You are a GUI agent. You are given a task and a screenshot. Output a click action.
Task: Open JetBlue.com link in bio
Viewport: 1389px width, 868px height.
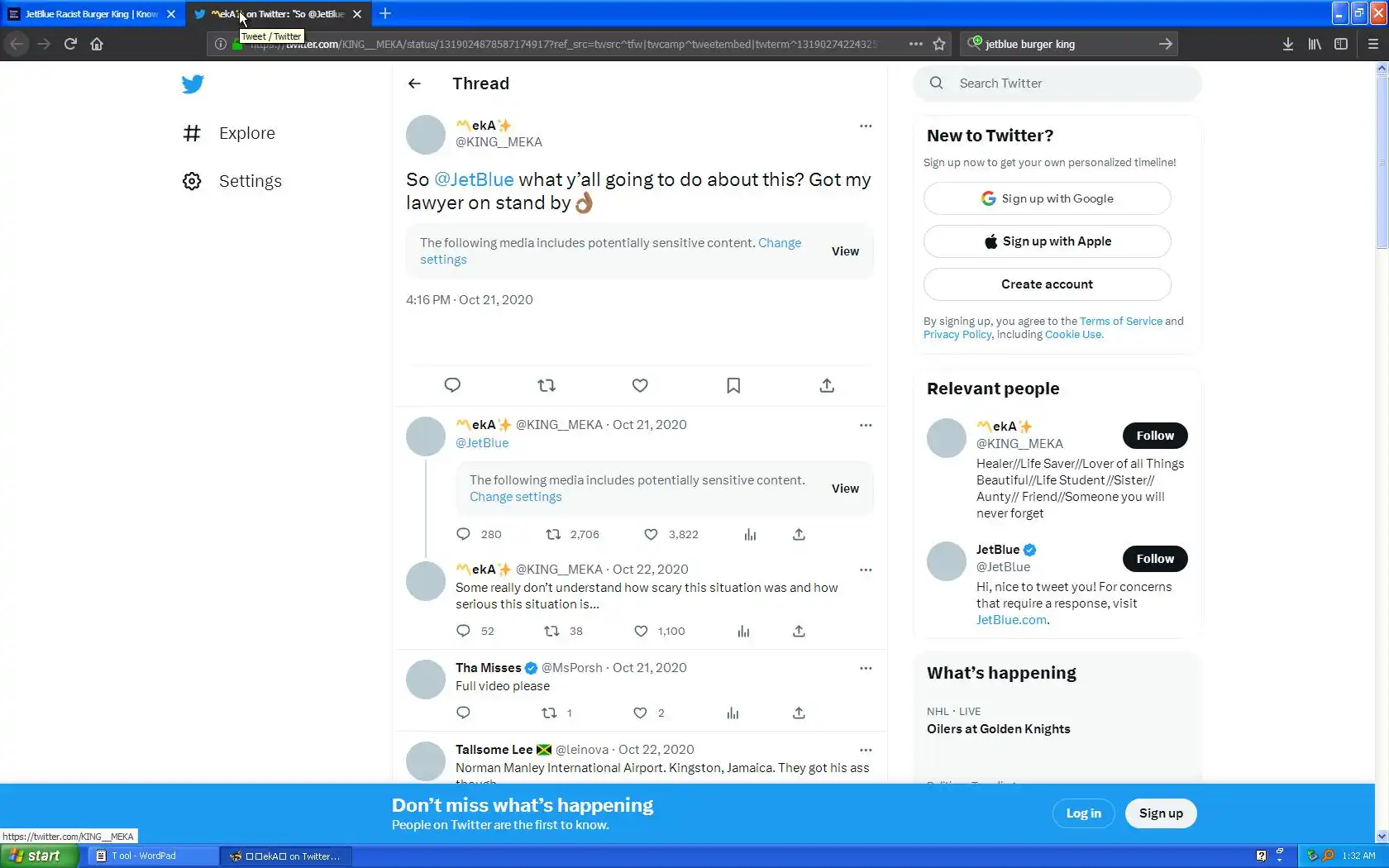(1011, 620)
